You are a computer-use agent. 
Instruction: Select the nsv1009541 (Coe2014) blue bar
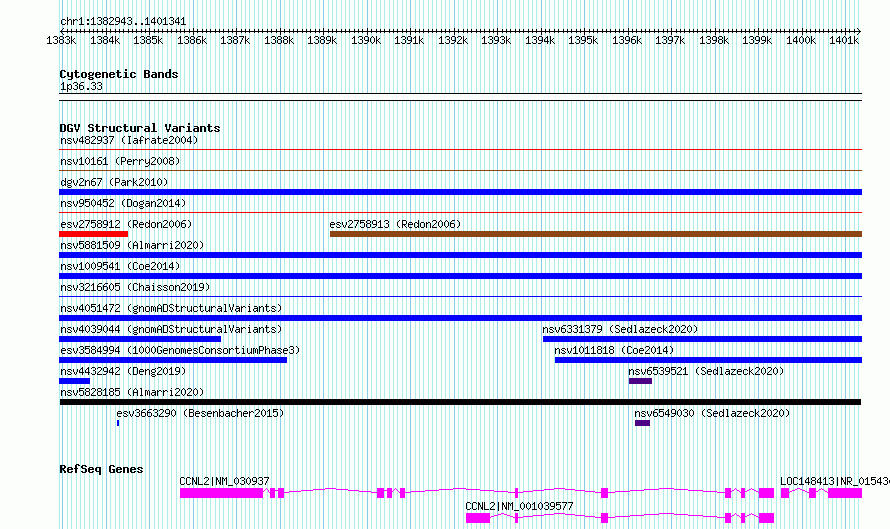[460, 276]
